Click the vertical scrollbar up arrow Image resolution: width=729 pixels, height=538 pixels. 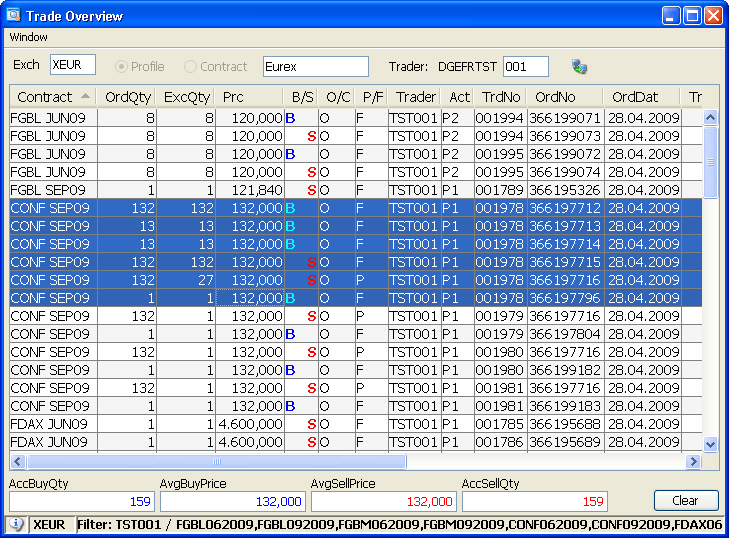click(x=711, y=117)
